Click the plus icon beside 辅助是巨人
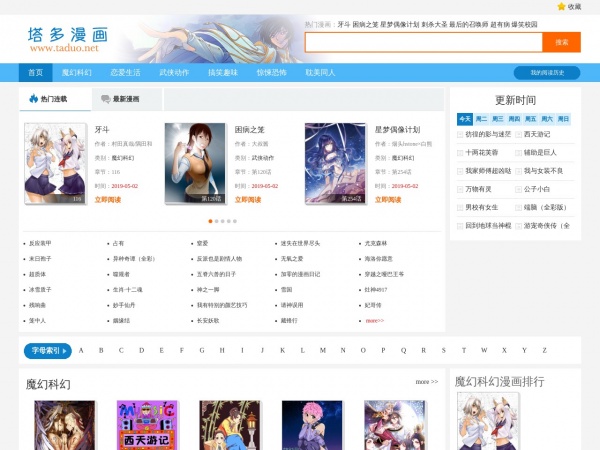Image resolution: width=600 pixels, height=450 pixels. click(x=518, y=153)
